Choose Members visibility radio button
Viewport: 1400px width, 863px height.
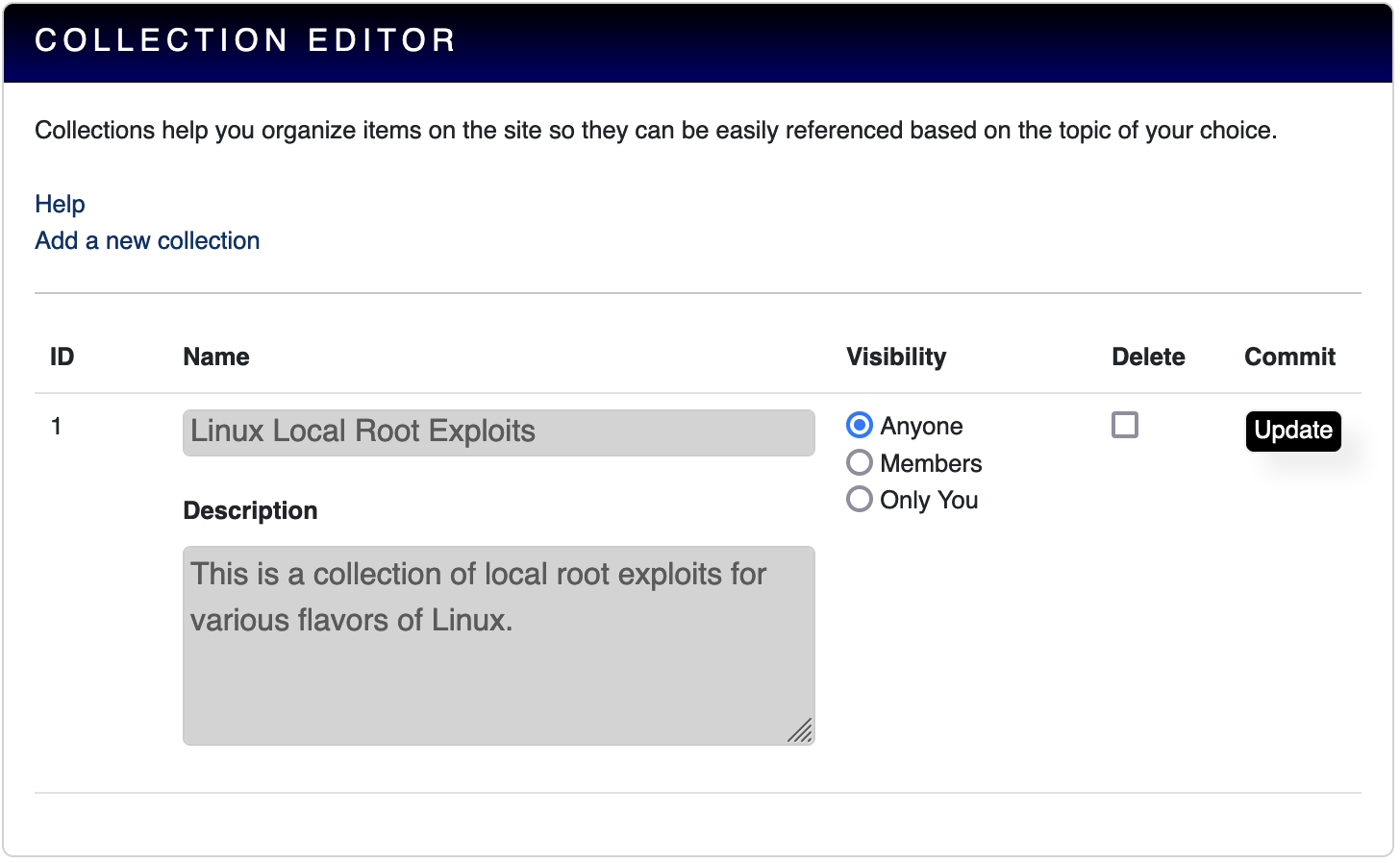(x=860, y=462)
